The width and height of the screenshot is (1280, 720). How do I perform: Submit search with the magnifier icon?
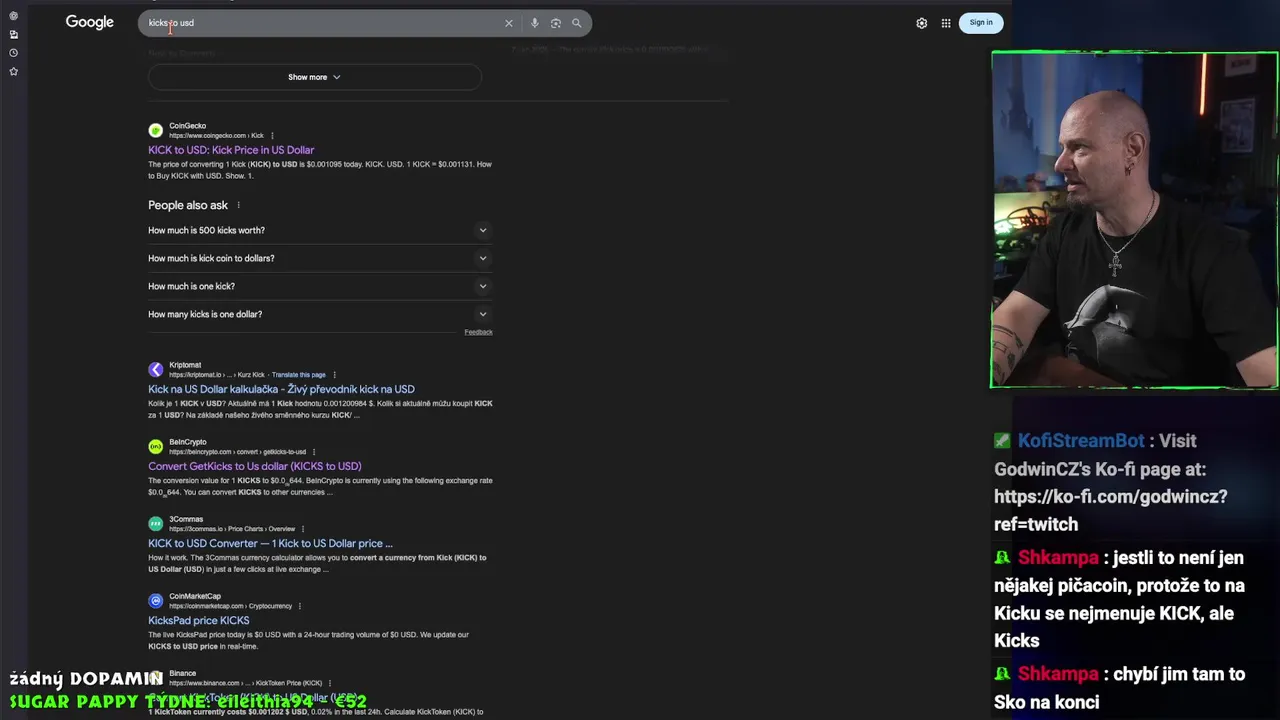click(x=576, y=23)
